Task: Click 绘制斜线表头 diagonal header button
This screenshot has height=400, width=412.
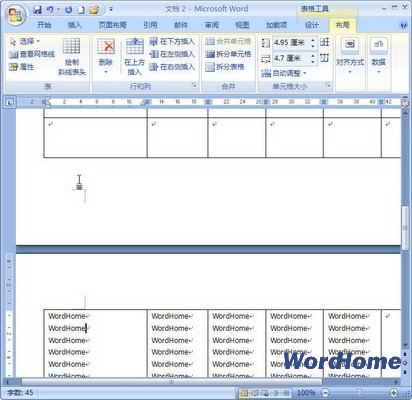Action: (x=72, y=57)
